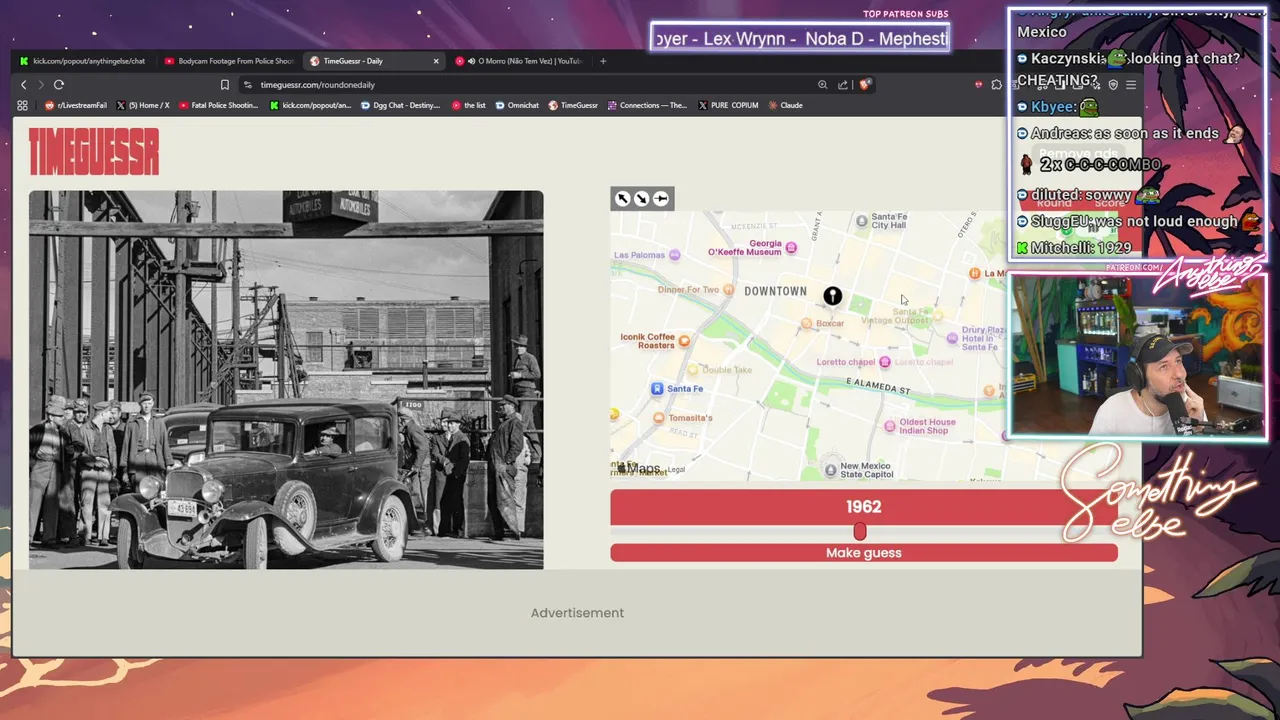Viewport: 1280px width, 720px height.
Task: Select Iconik Coffee Roasters map marker
Action: point(684,341)
